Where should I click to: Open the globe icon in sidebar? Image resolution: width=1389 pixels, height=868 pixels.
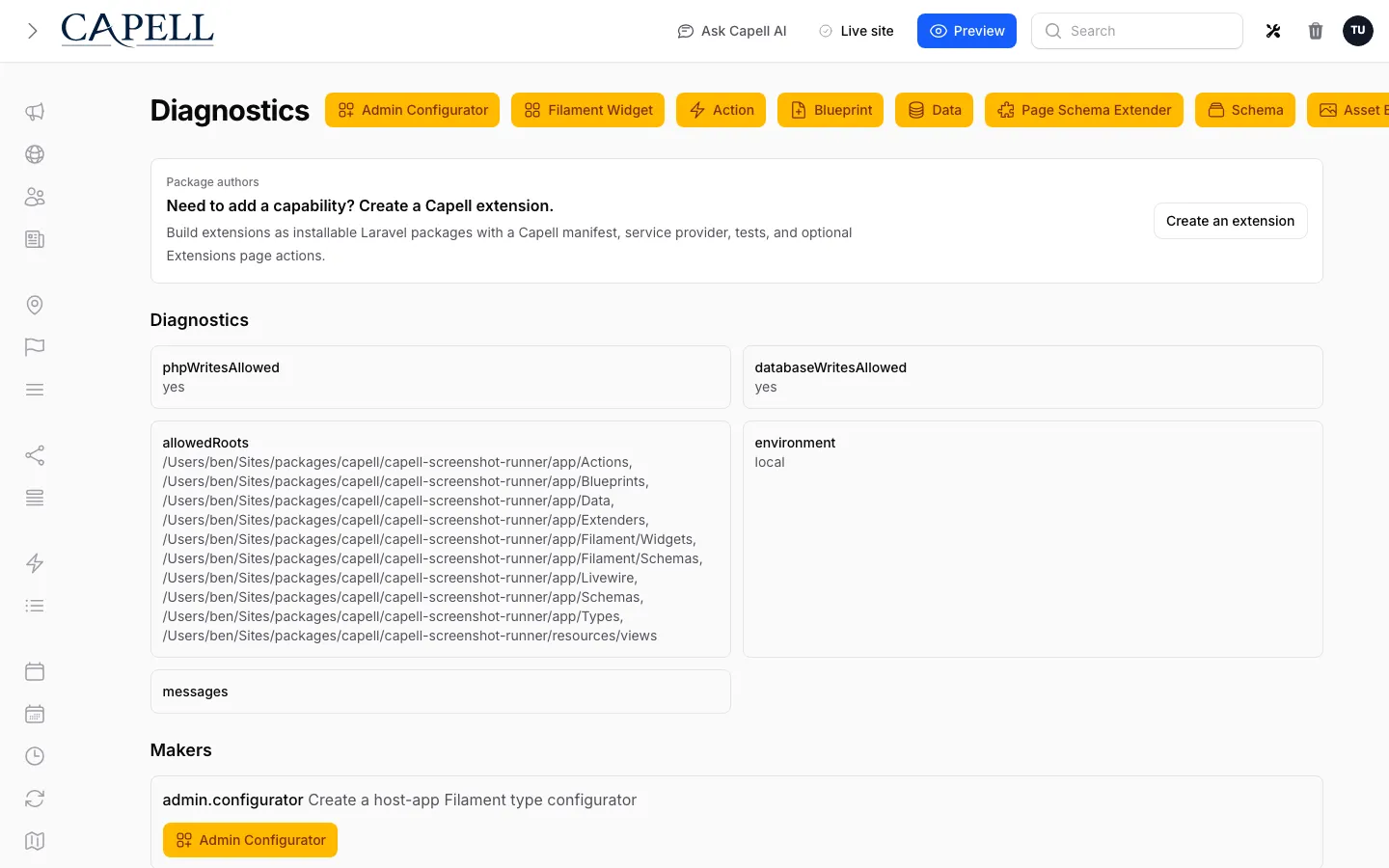[35, 154]
